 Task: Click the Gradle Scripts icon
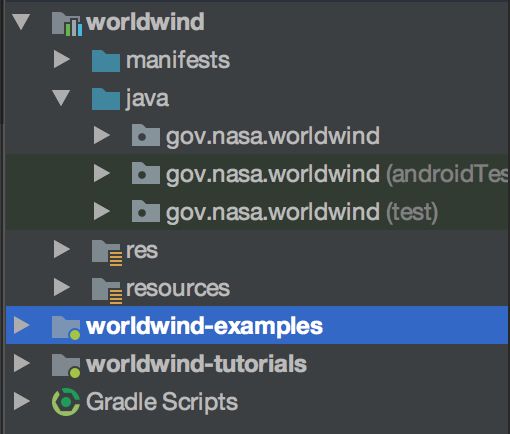66,402
